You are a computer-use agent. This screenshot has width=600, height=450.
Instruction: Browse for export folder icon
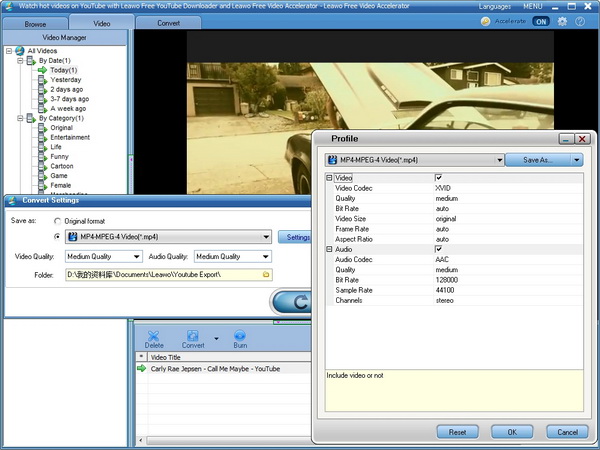266,274
